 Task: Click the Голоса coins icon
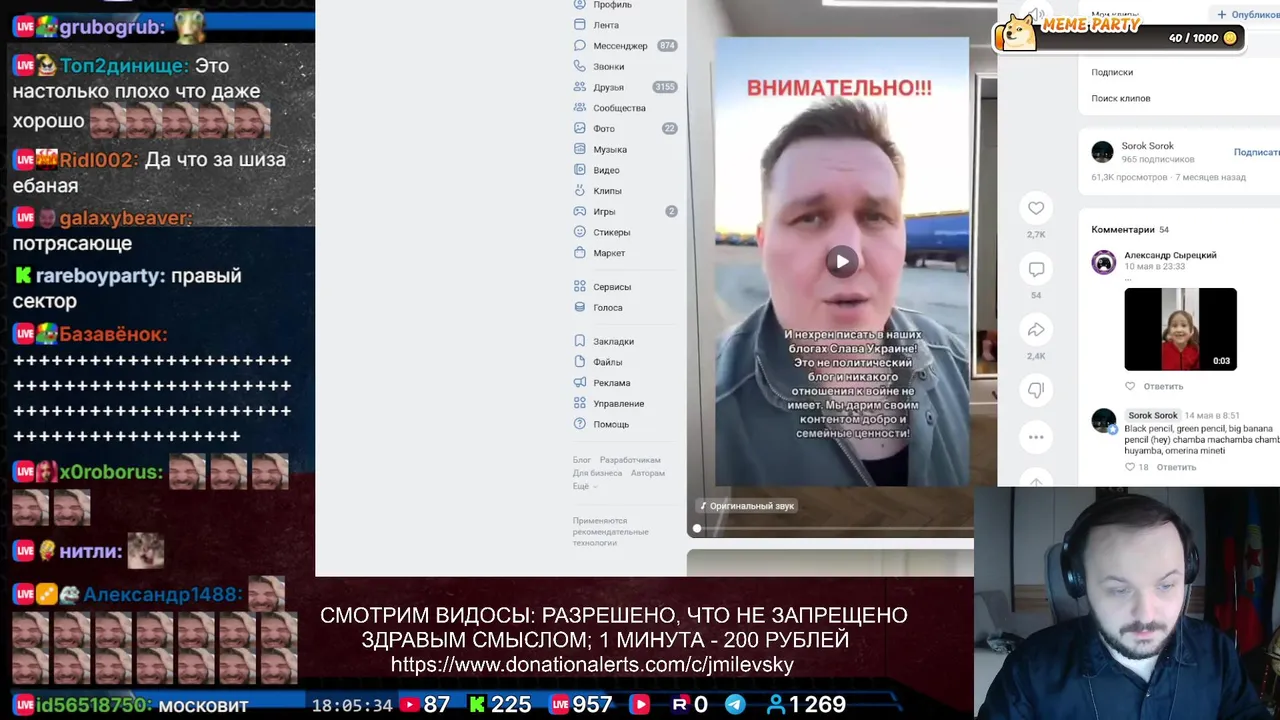pyautogui.click(x=580, y=308)
